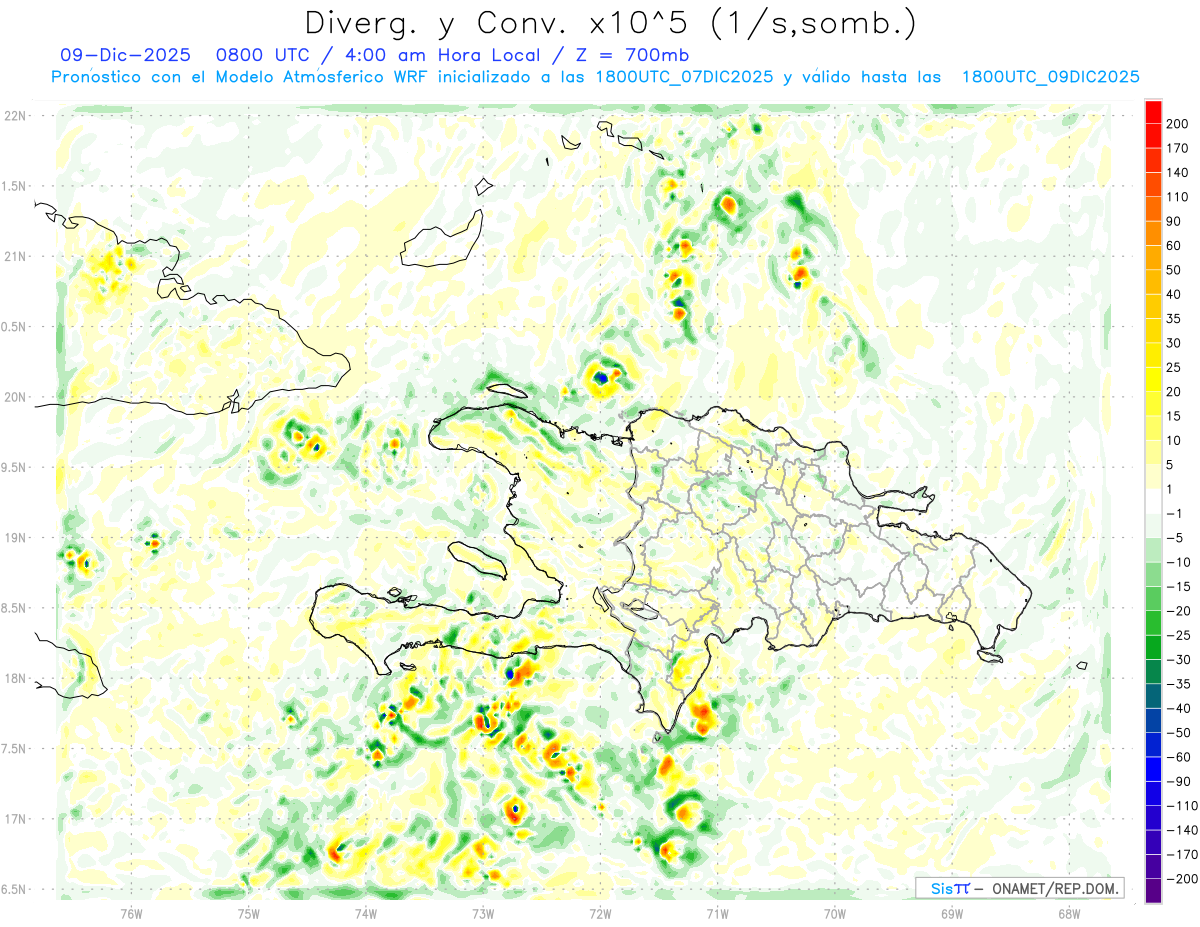Click the colorbar value -200
Viewport: 1200px width, 927px height.
[1182, 878]
